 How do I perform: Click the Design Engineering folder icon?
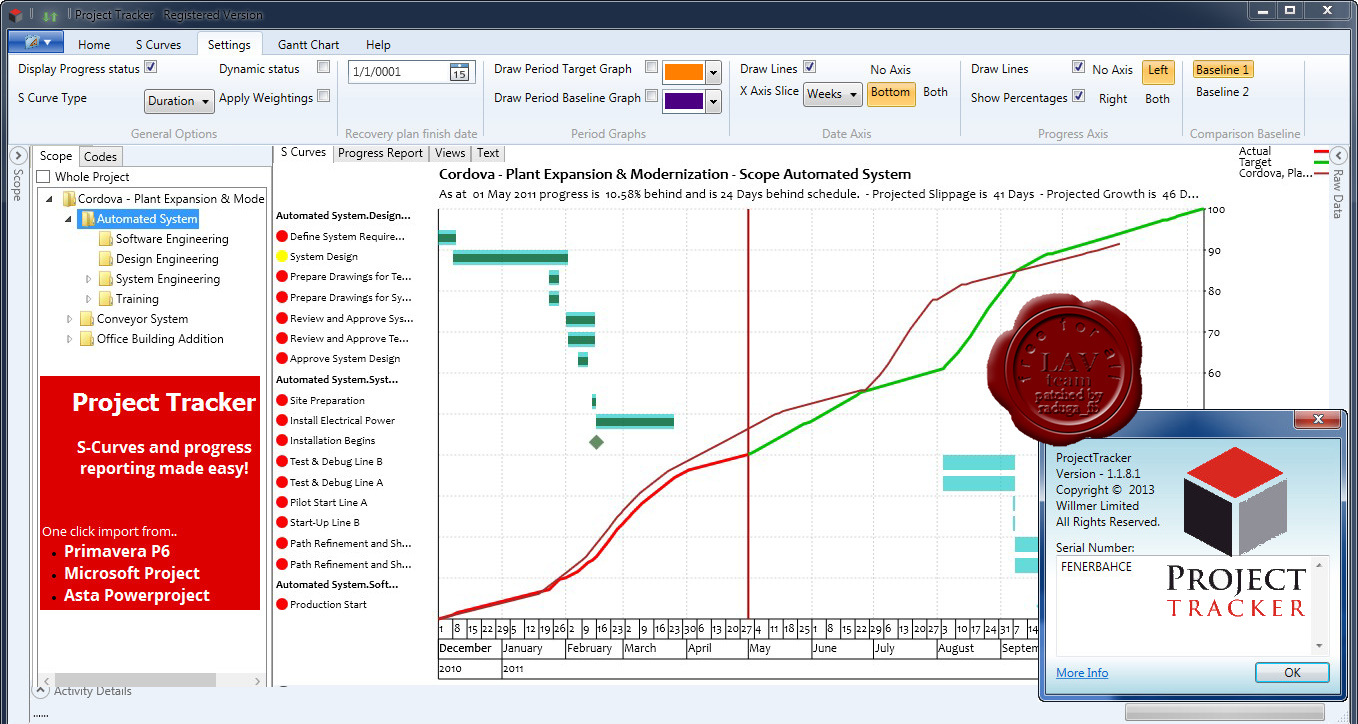[106, 259]
